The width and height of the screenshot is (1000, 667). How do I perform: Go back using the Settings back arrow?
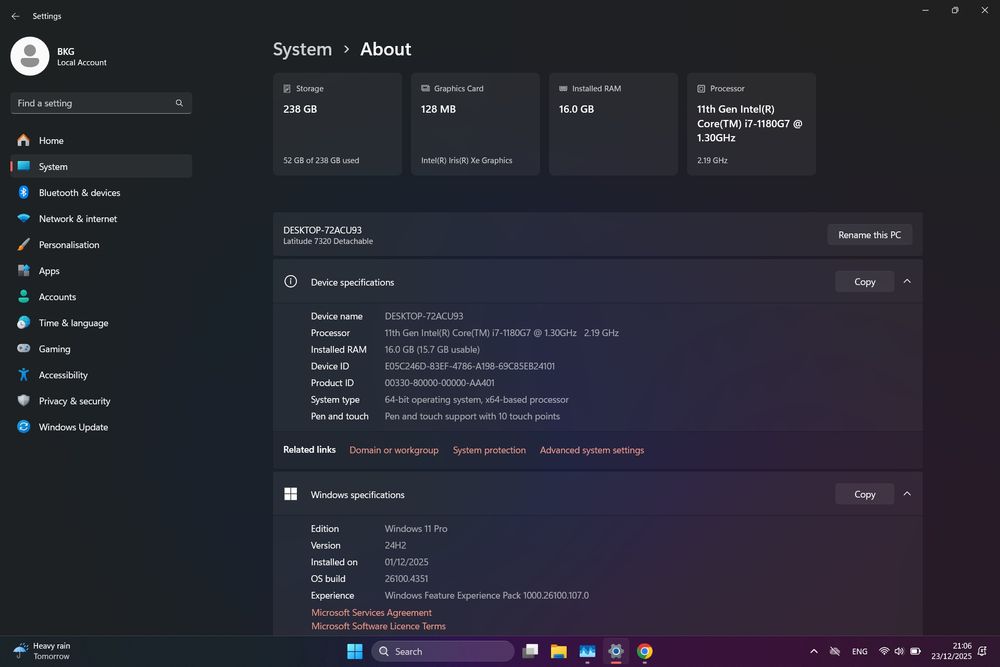pyautogui.click(x=15, y=16)
